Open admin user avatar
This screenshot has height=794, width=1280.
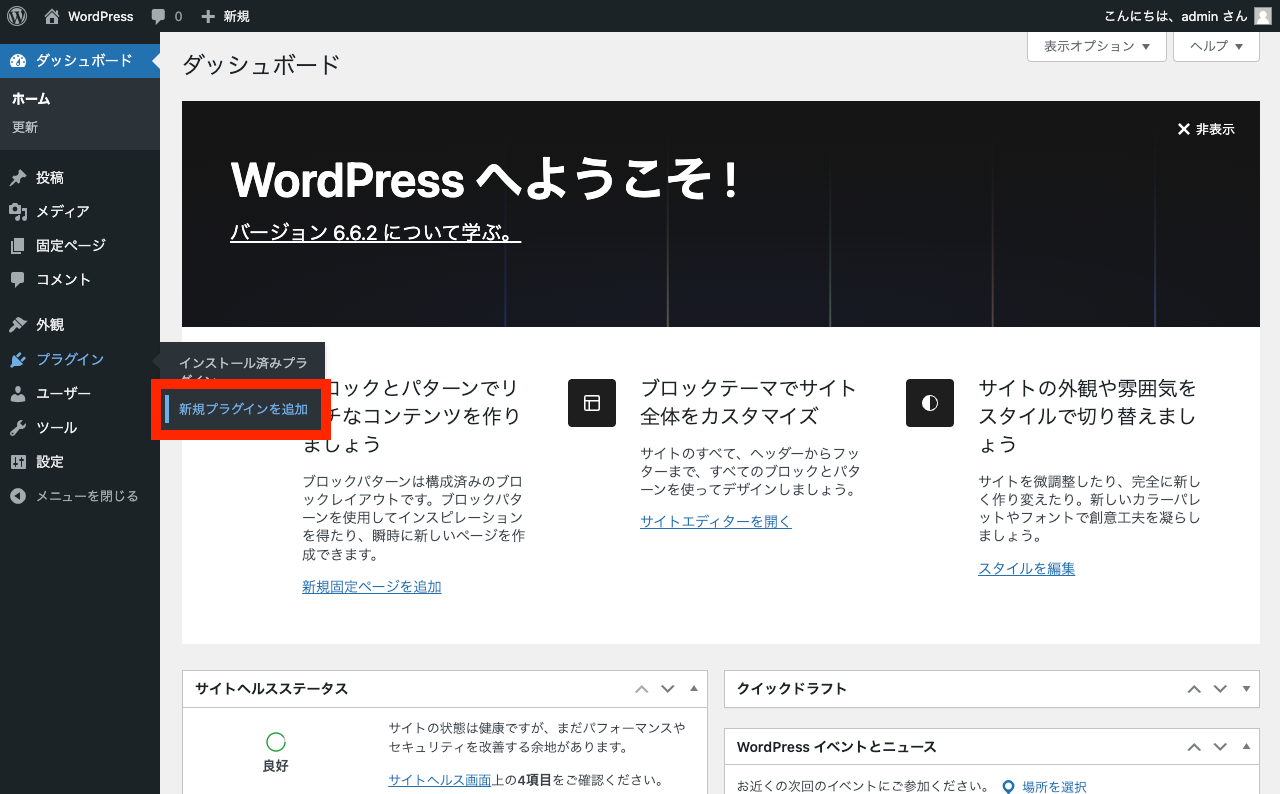pyautogui.click(x=1263, y=16)
